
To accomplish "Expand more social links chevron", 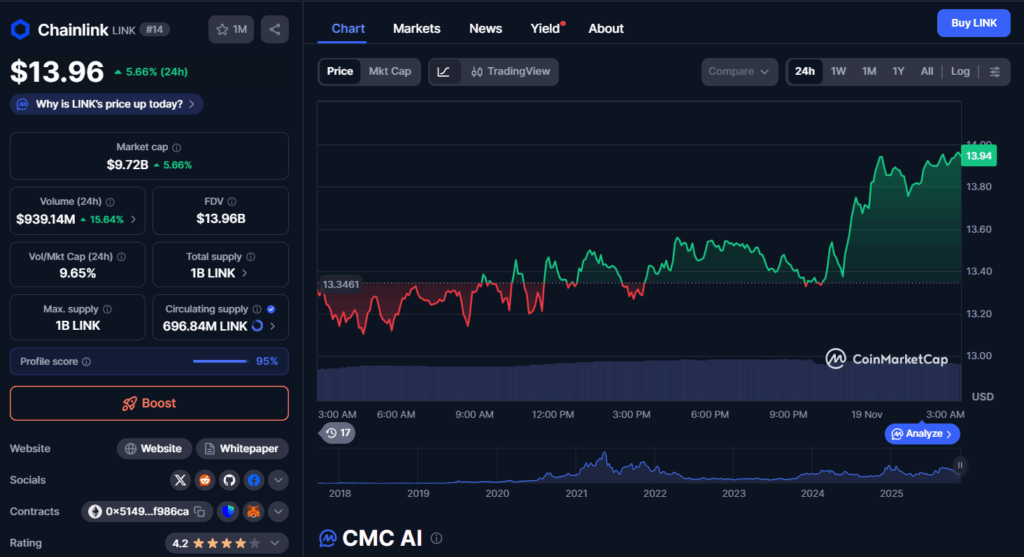I will click(x=278, y=480).
